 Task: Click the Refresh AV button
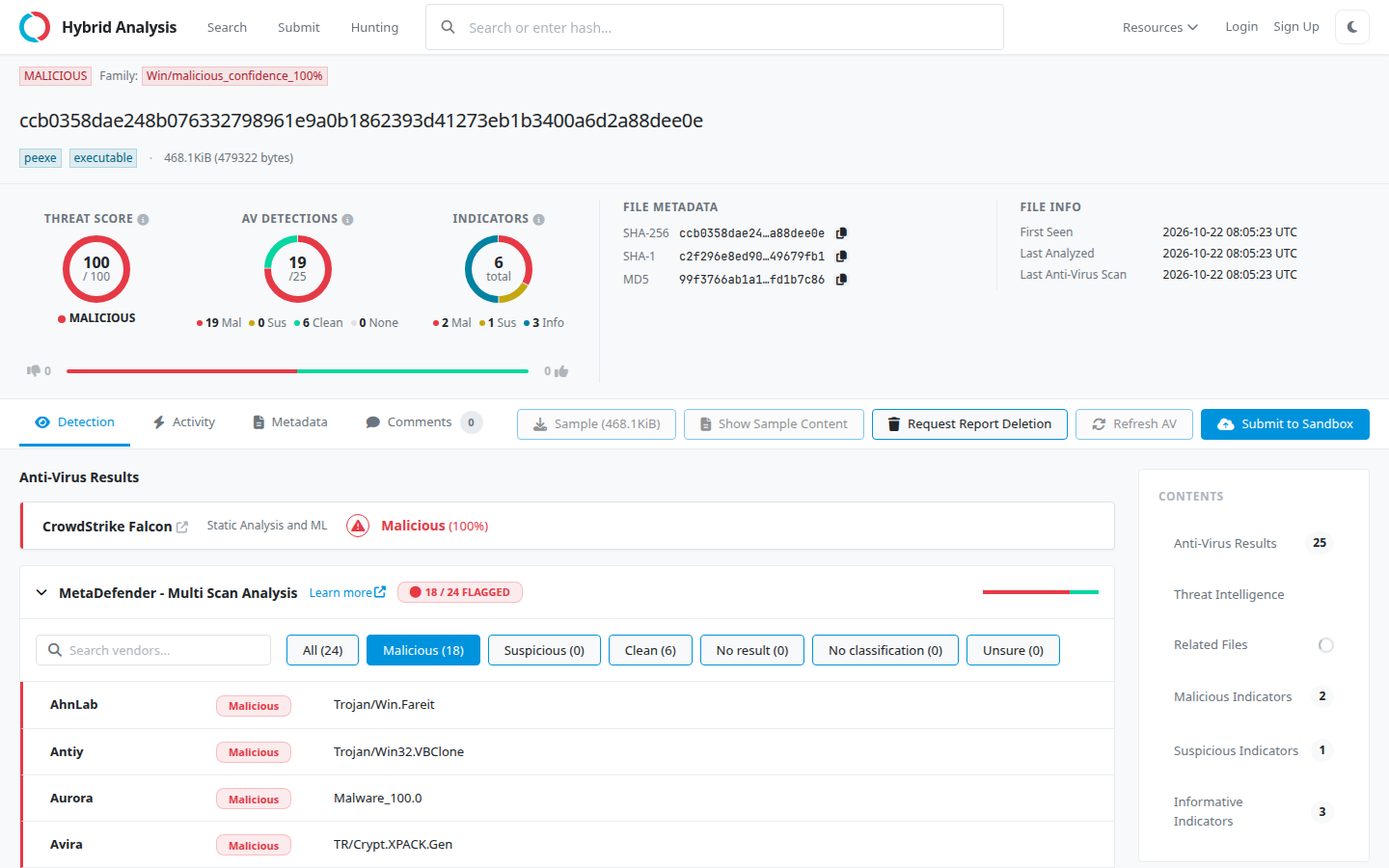[x=1134, y=424]
